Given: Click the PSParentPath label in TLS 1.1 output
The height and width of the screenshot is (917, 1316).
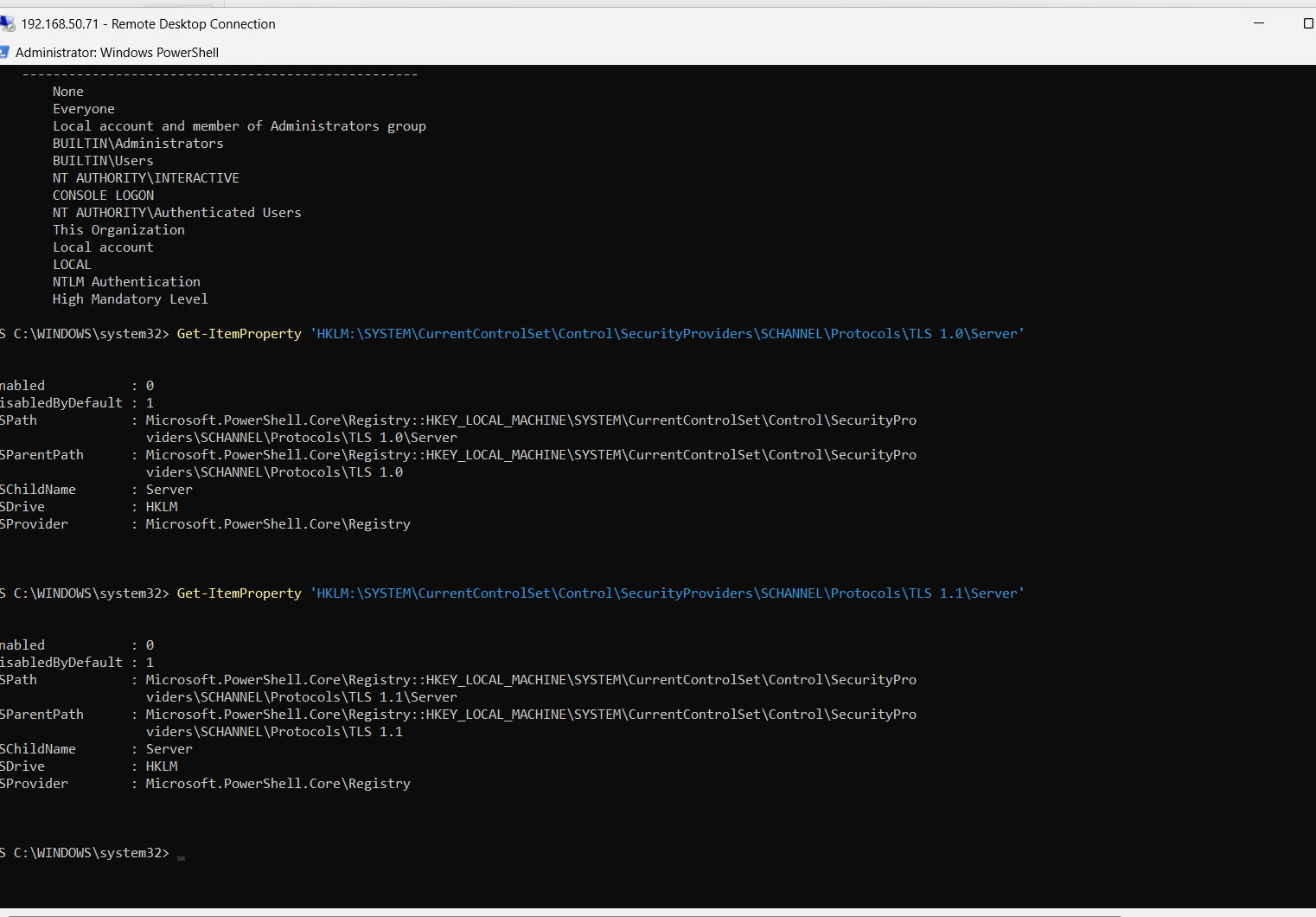Looking at the screenshot, I should pos(42,715).
